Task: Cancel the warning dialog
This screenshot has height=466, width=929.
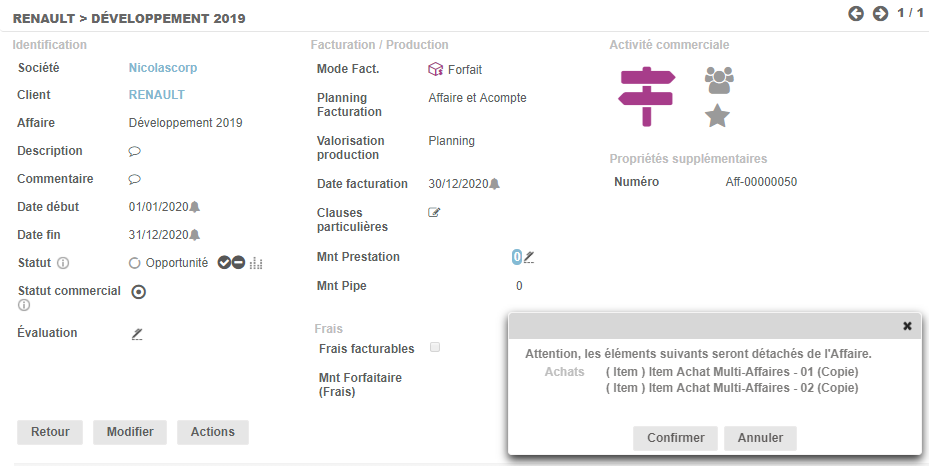Action: pyautogui.click(x=760, y=438)
